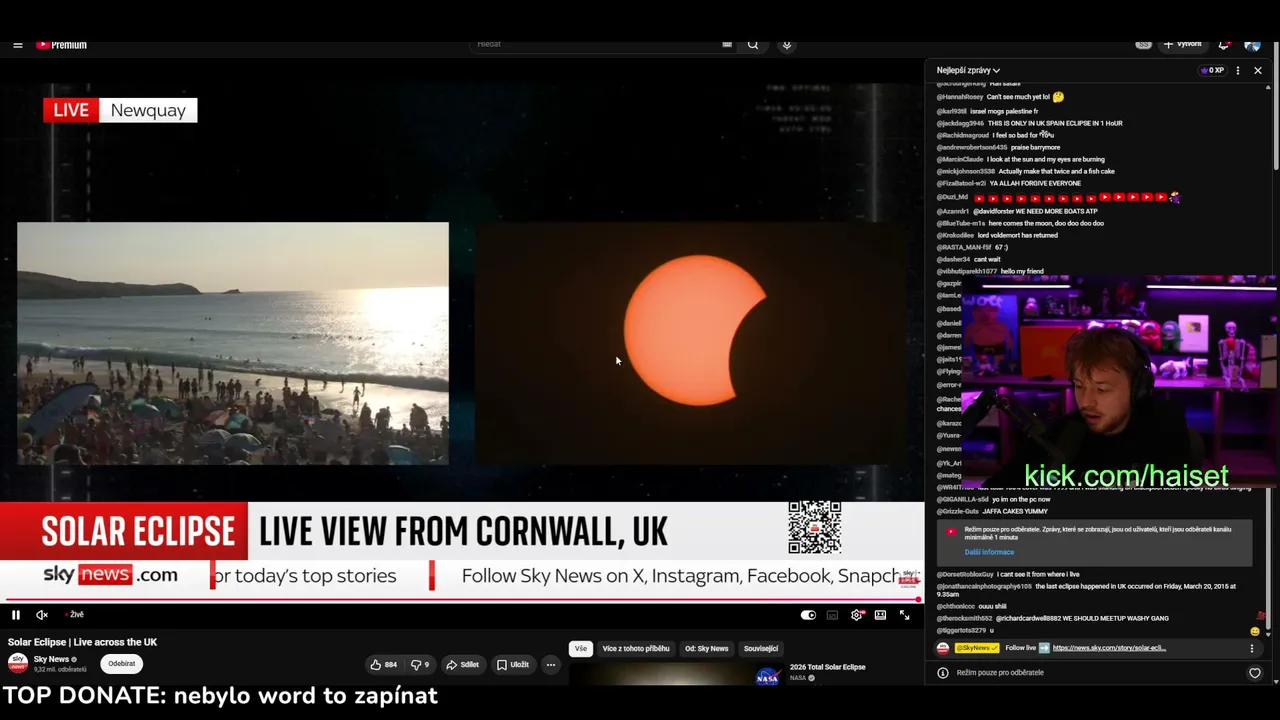Unmute the video volume

42,615
